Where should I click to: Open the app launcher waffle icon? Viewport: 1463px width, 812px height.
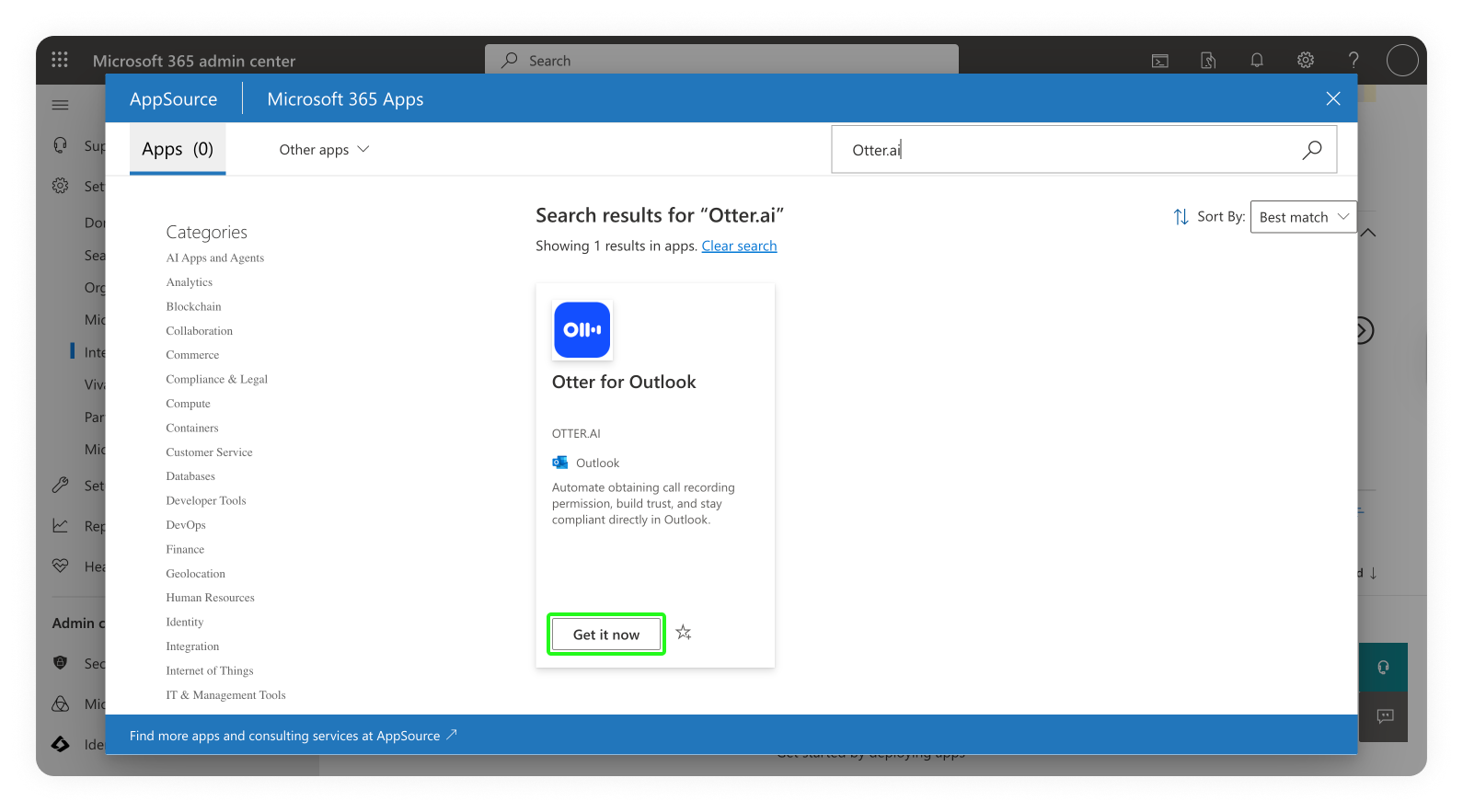(x=60, y=60)
